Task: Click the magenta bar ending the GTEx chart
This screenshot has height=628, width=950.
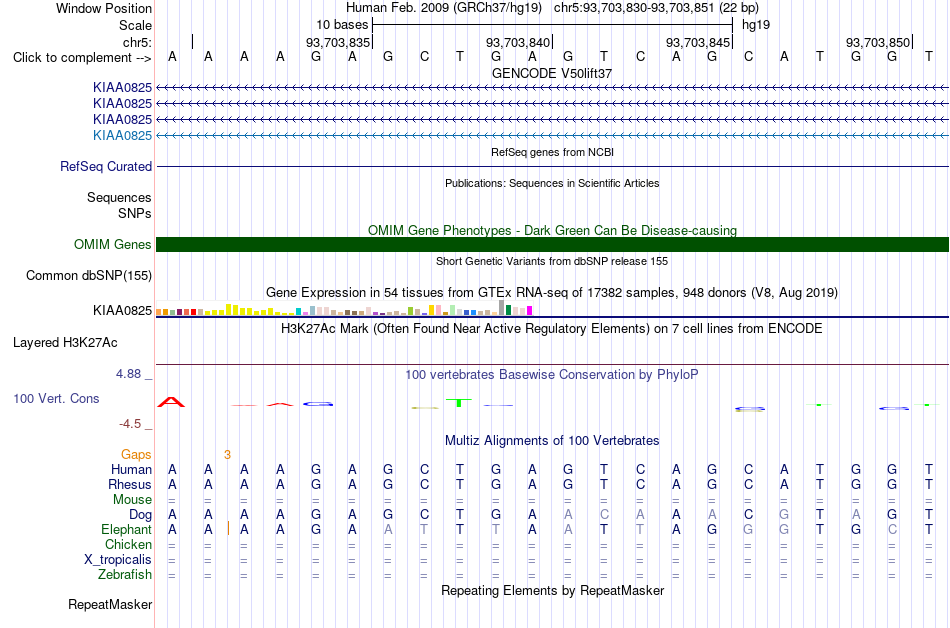Action: point(530,311)
